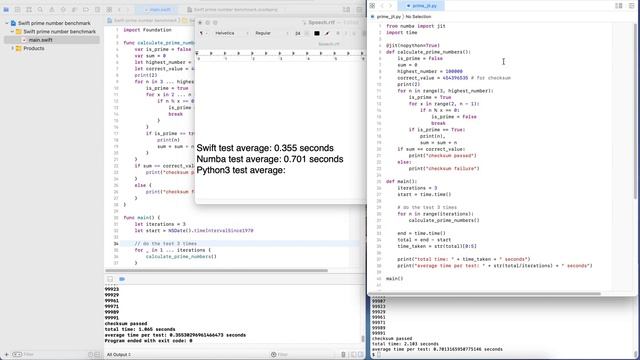This screenshot has width=640, height=360.
Task: Collapse Swift prime number benchmark project root
Action: tap(7, 23)
